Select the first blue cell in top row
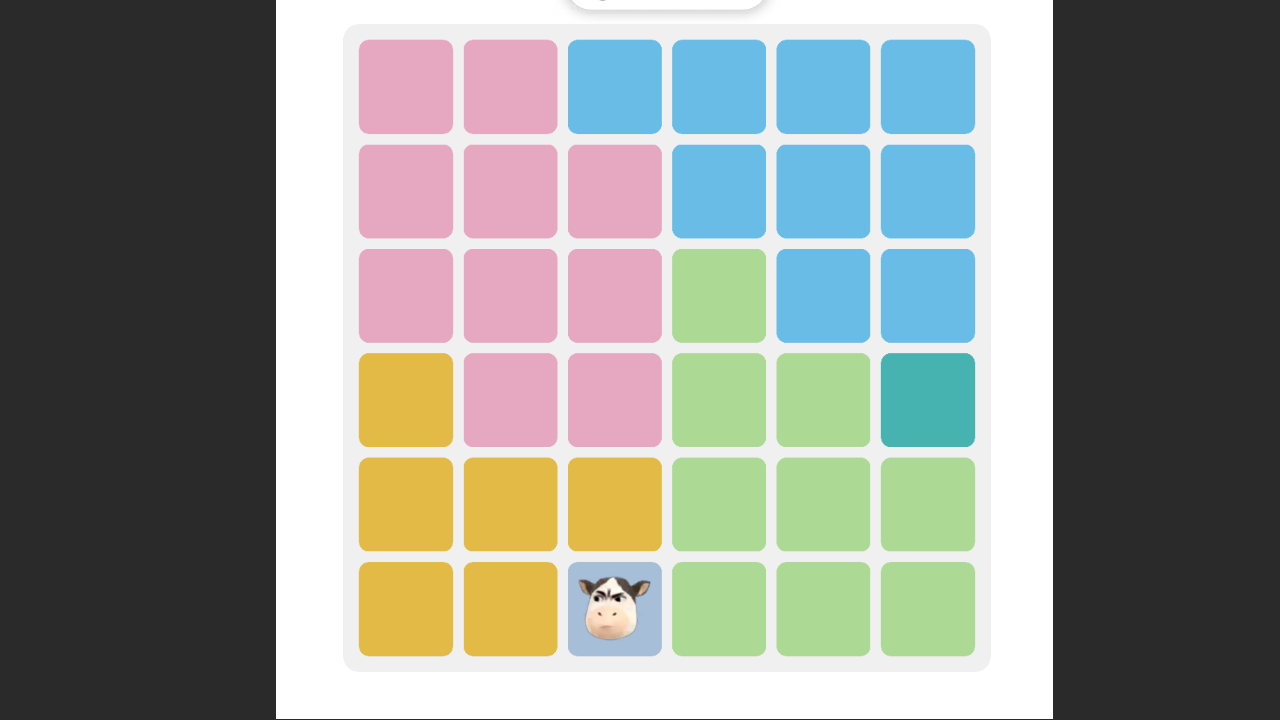This screenshot has height=720, width=1280. coord(615,87)
